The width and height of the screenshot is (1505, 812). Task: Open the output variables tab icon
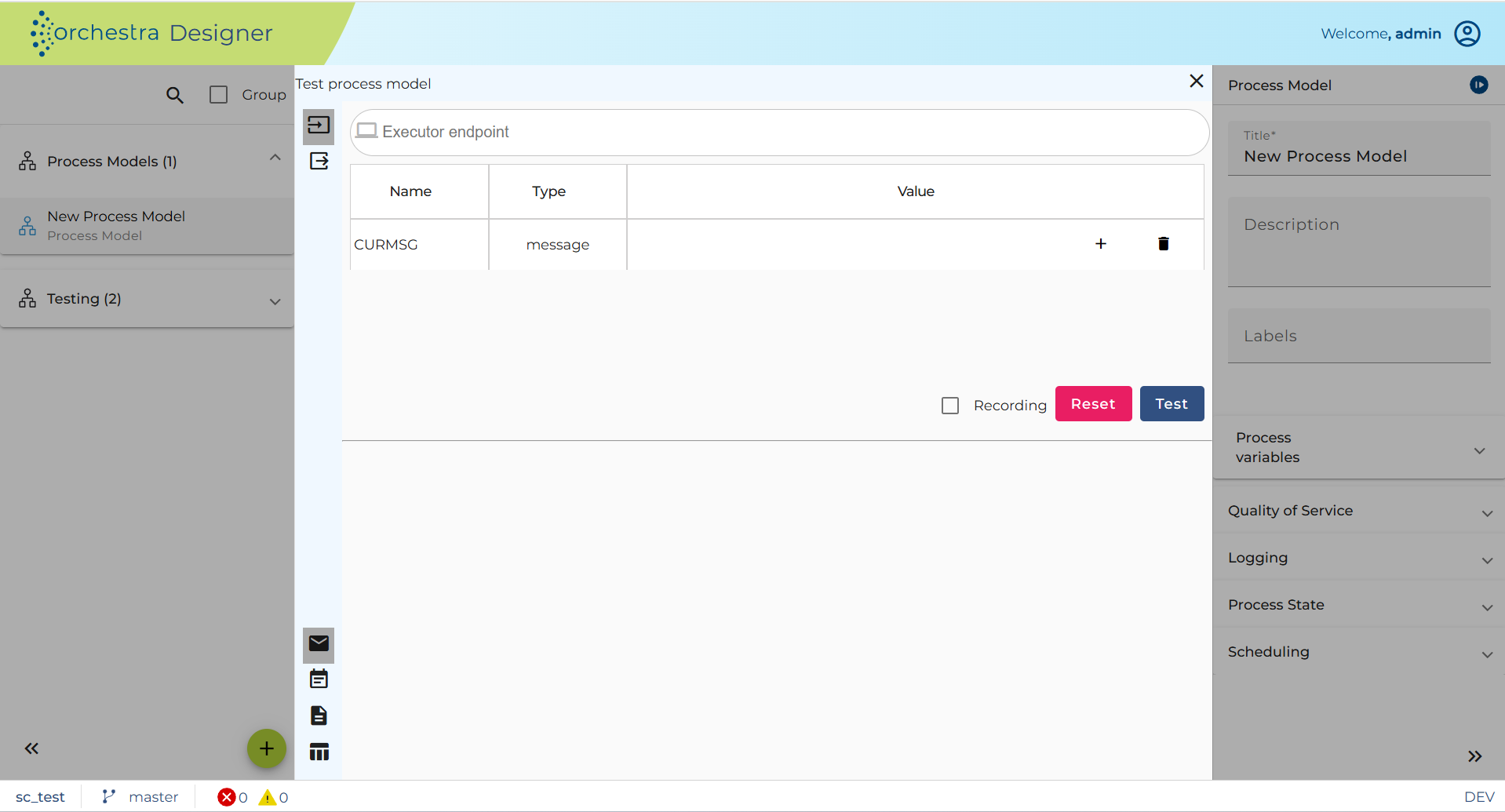pos(319,162)
